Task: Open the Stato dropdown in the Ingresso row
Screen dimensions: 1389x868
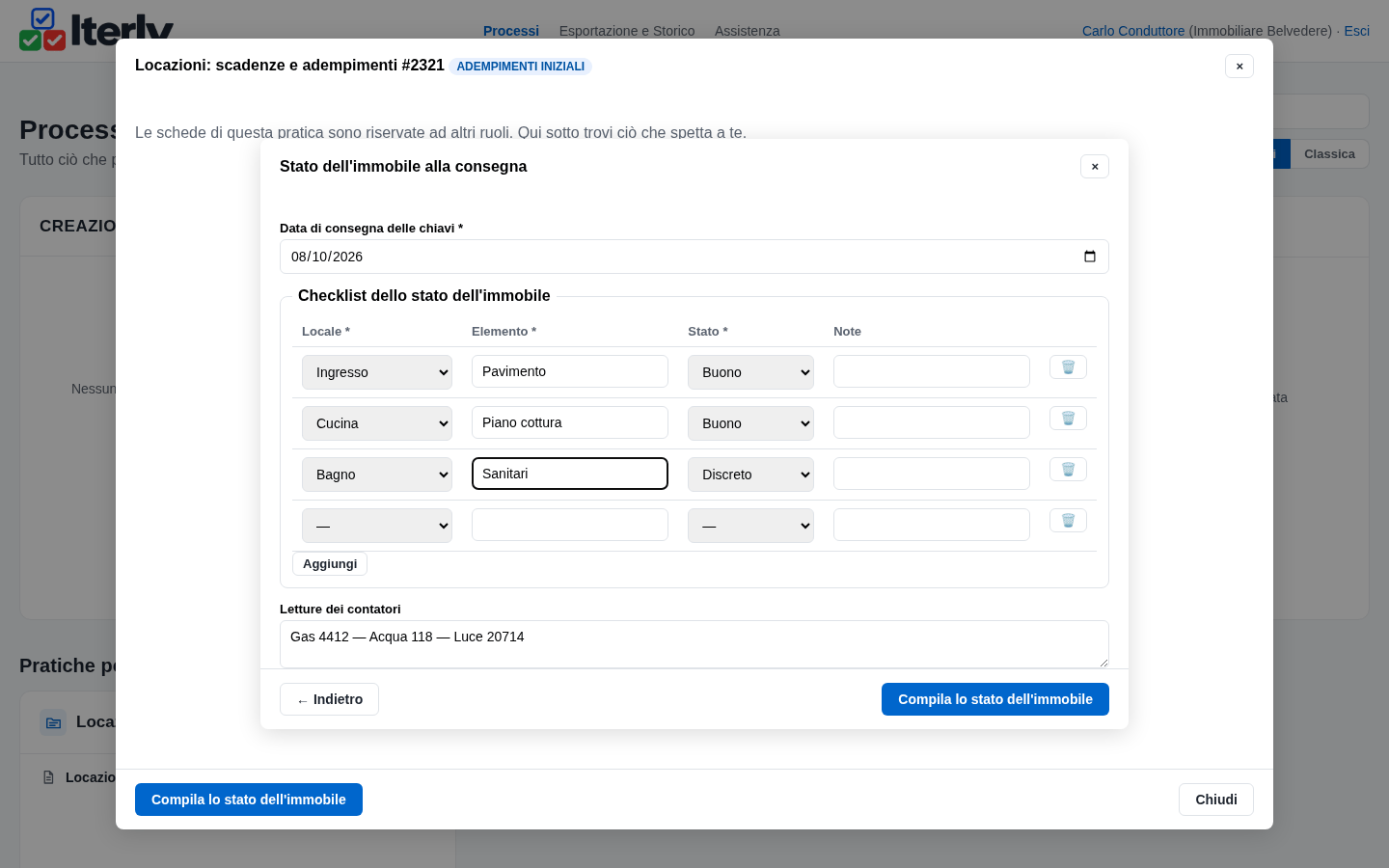Action: (x=750, y=372)
